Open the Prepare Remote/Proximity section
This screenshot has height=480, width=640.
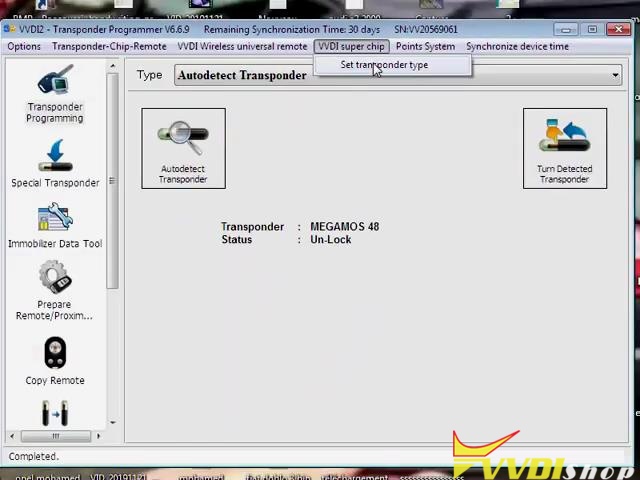pyautogui.click(x=55, y=291)
